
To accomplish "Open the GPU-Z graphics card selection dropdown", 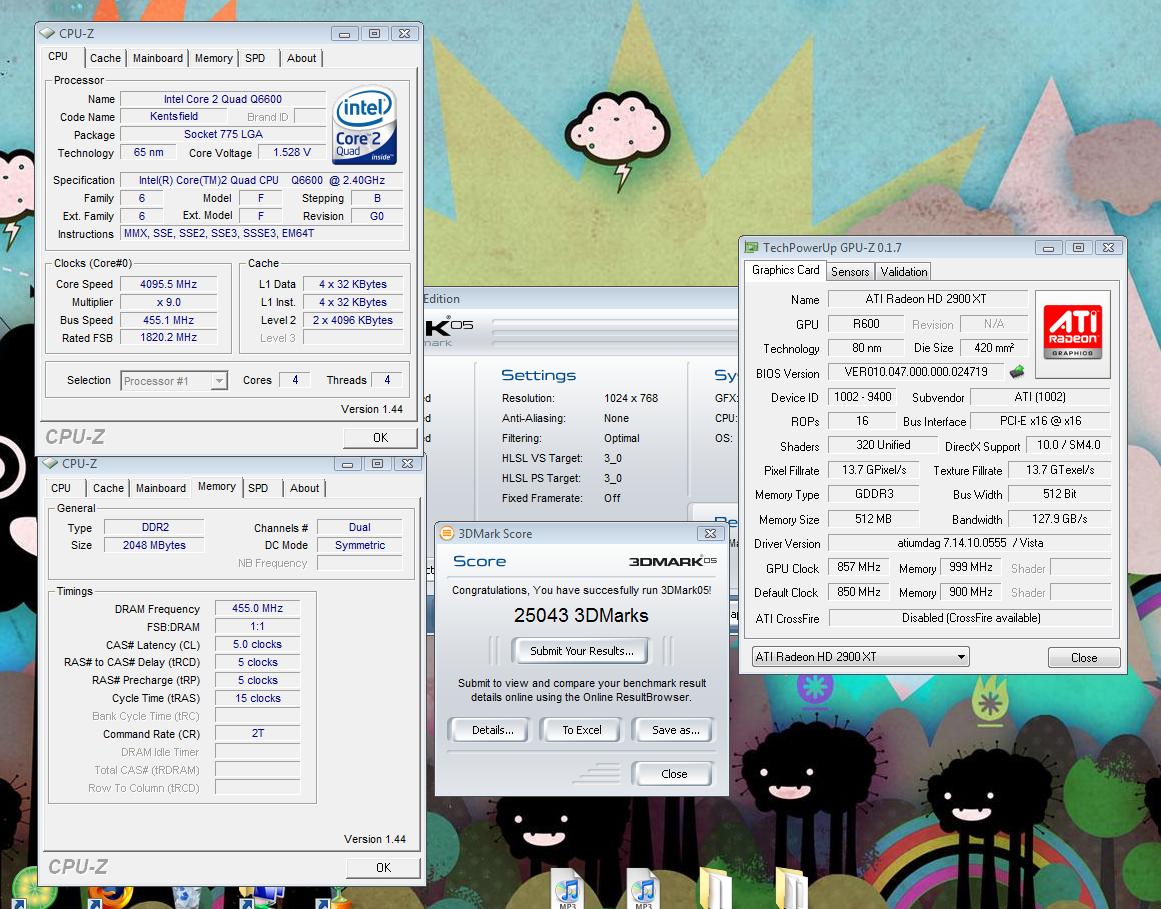I will tap(961, 657).
